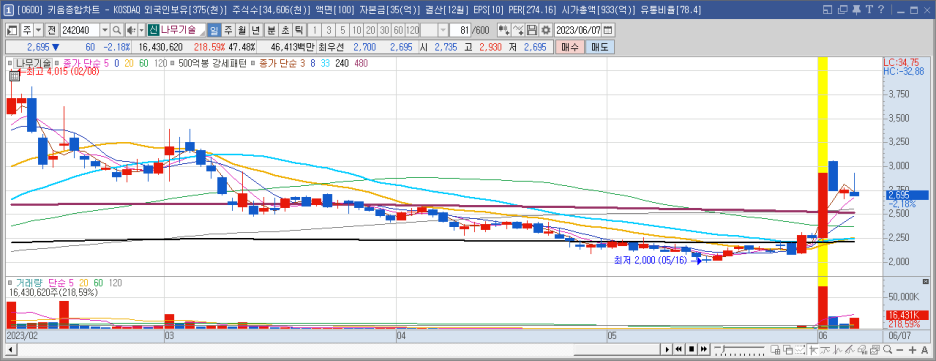Select the 분 minute period toggle

click(x=271, y=30)
